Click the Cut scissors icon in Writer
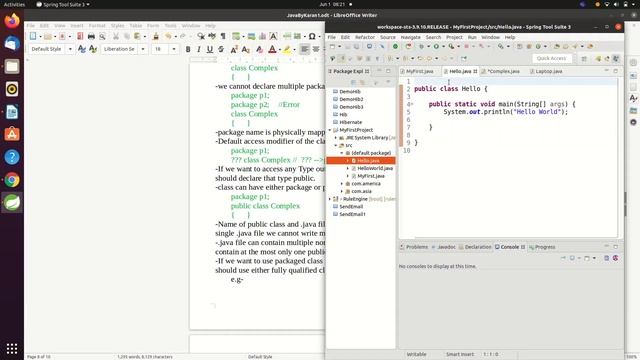 coord(116,36)
